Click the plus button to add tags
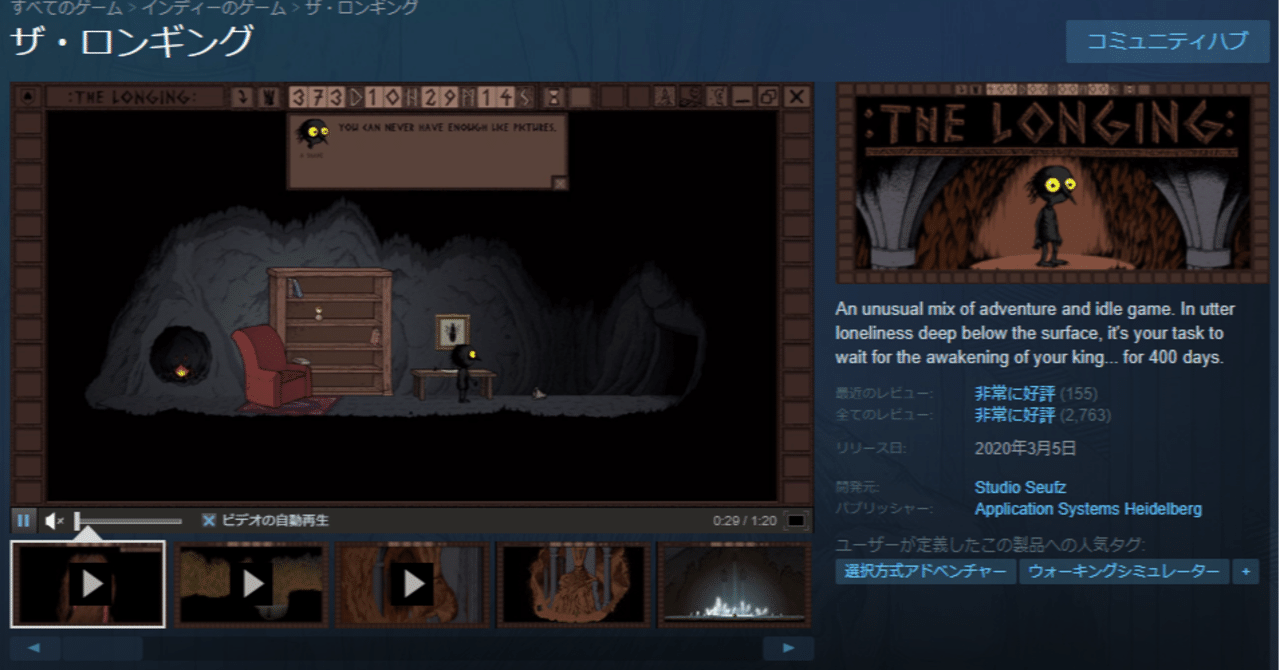This screenshot has height=670, width=1280. 1245,572
